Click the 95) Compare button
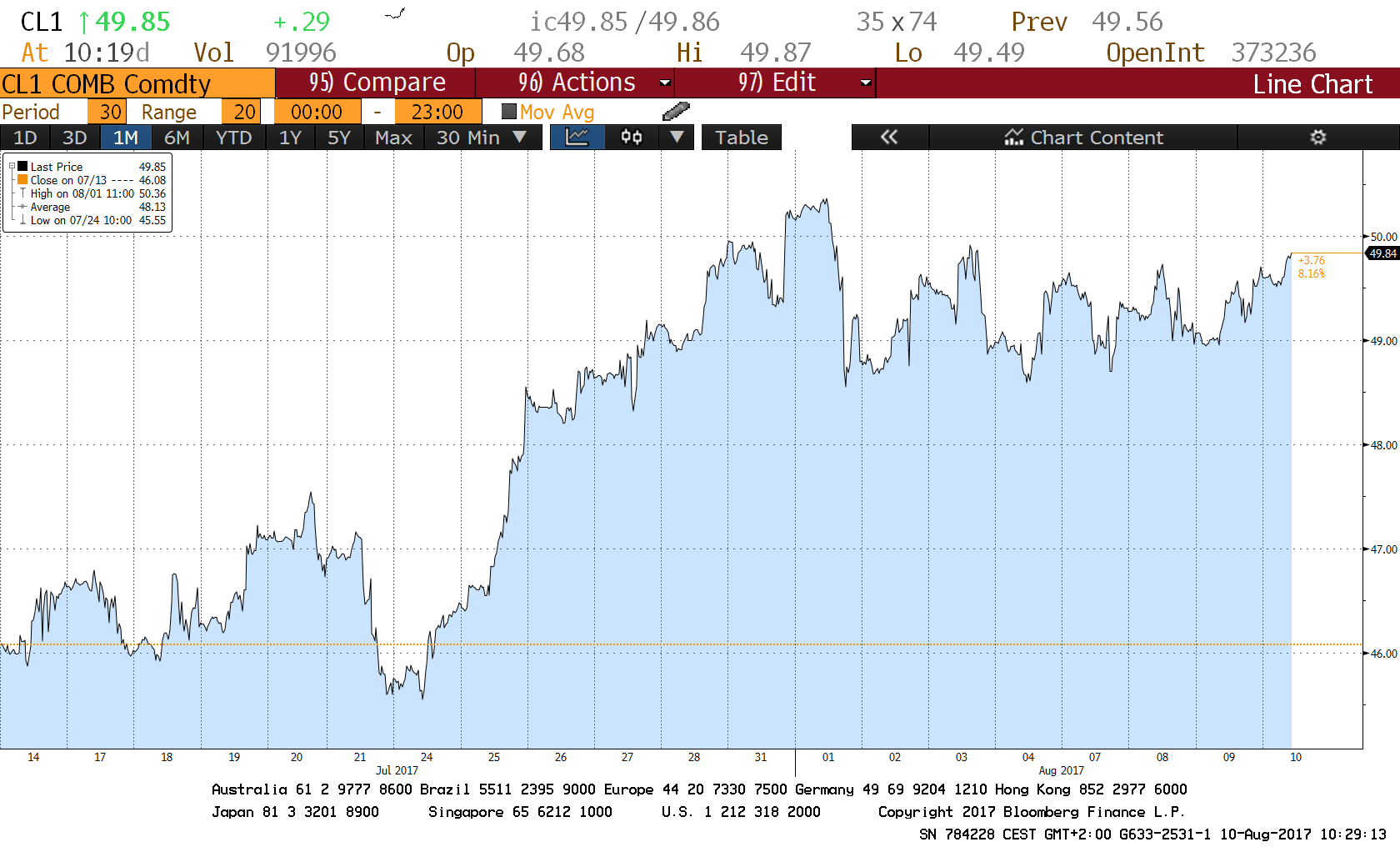 point(376,83)
